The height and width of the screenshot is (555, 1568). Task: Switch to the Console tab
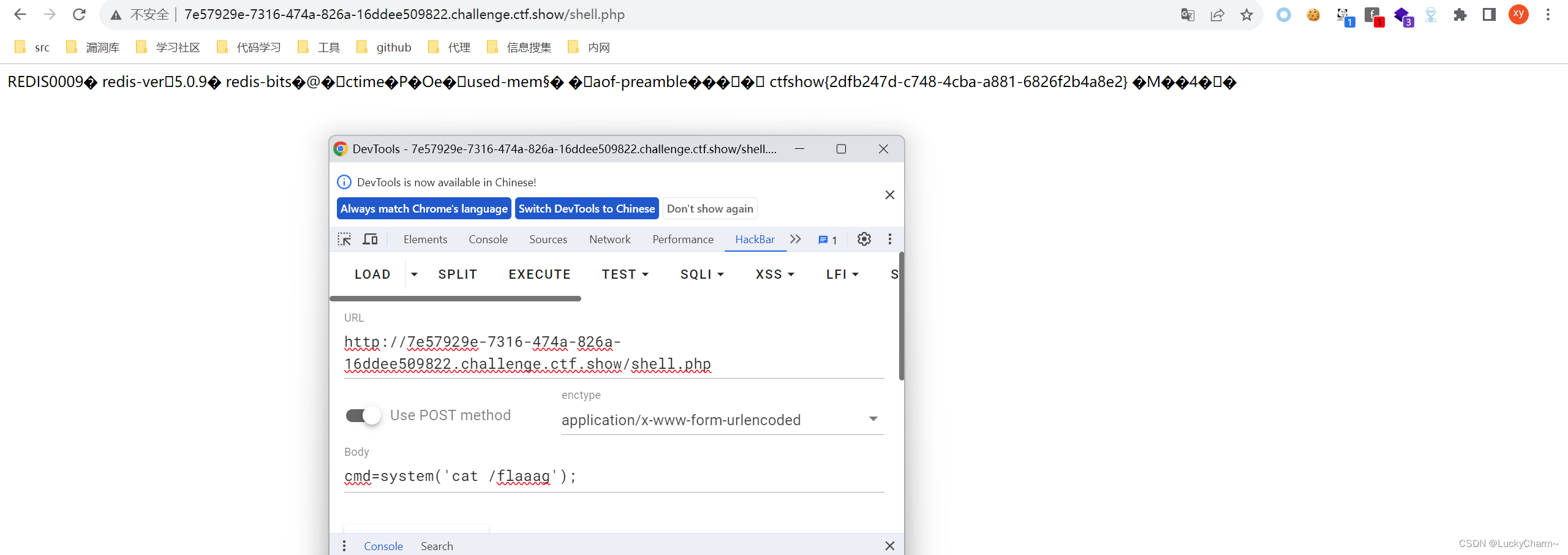tap(488, 240)
